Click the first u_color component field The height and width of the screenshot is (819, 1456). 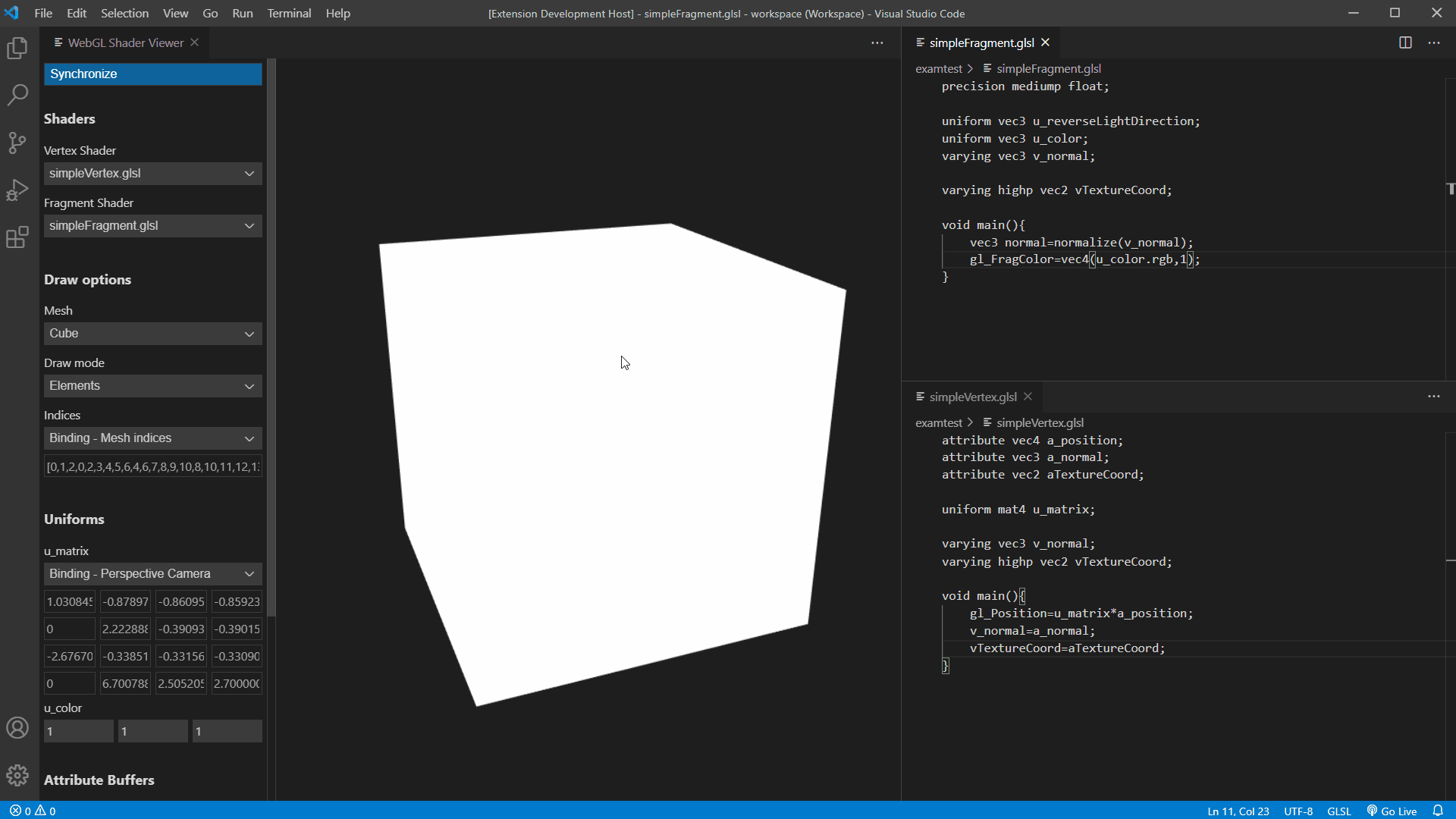[79, 732]
